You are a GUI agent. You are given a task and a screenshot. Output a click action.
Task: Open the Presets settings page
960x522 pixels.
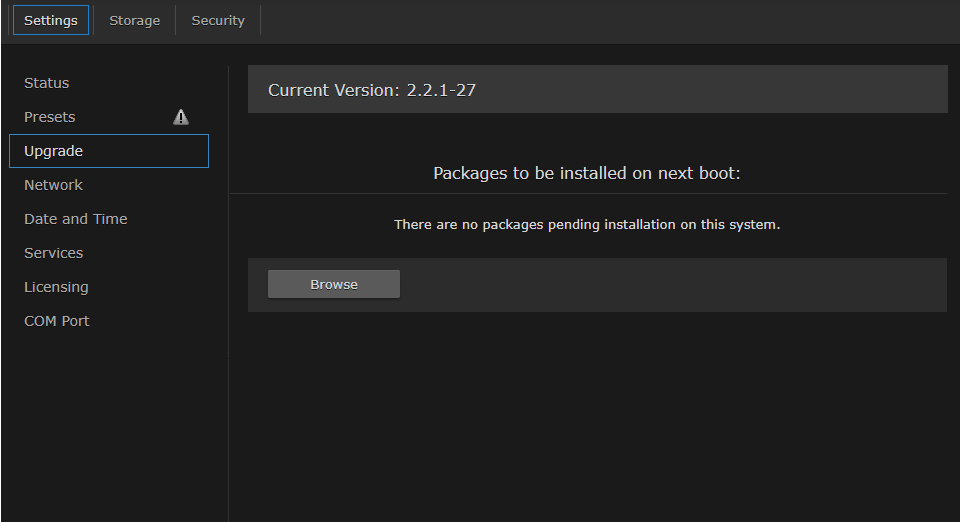pyautogui.click(x=50, y=117)
